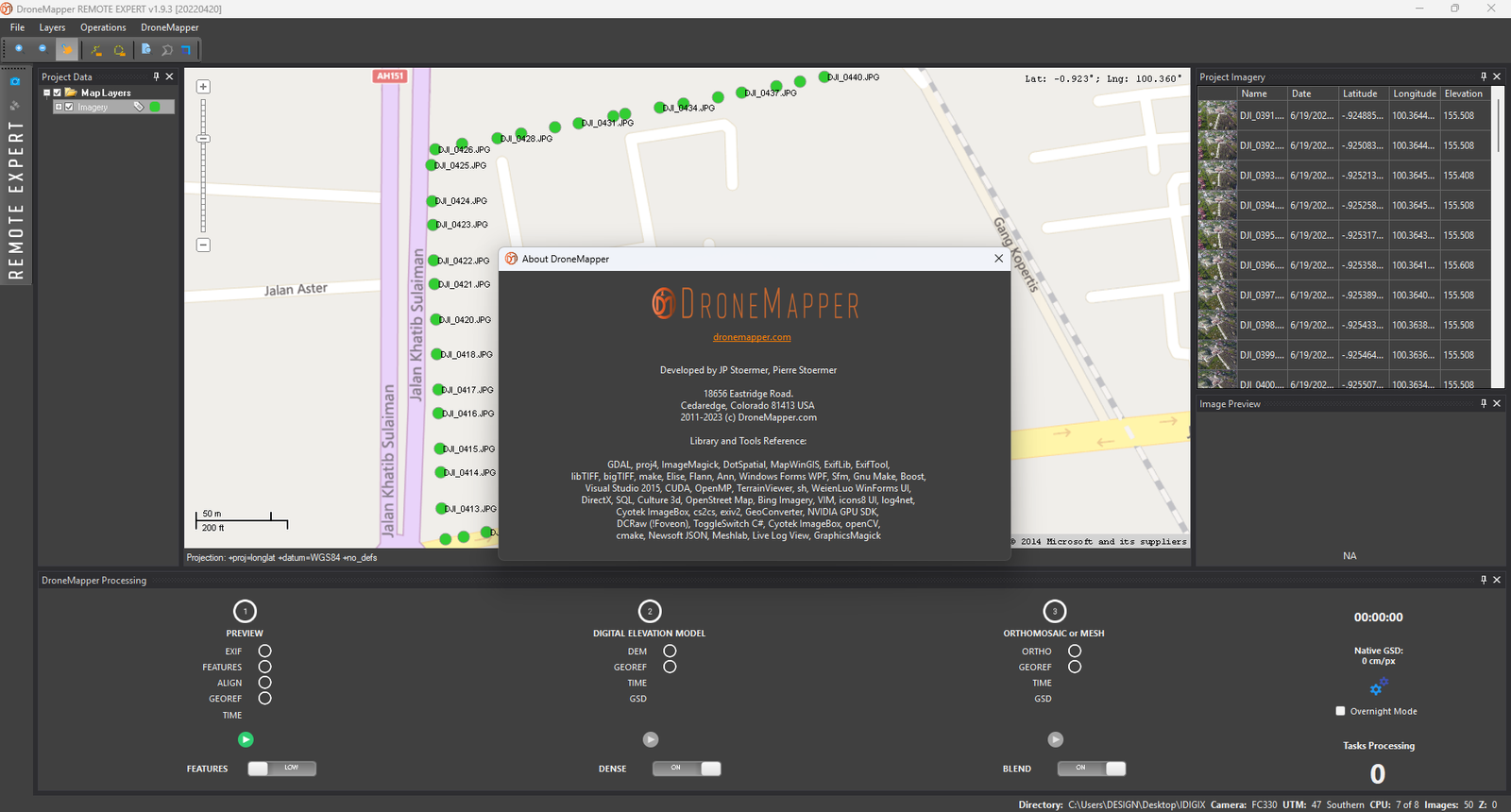
Task: Click the map zoom slider handle
Action: (x=203, y=139)
